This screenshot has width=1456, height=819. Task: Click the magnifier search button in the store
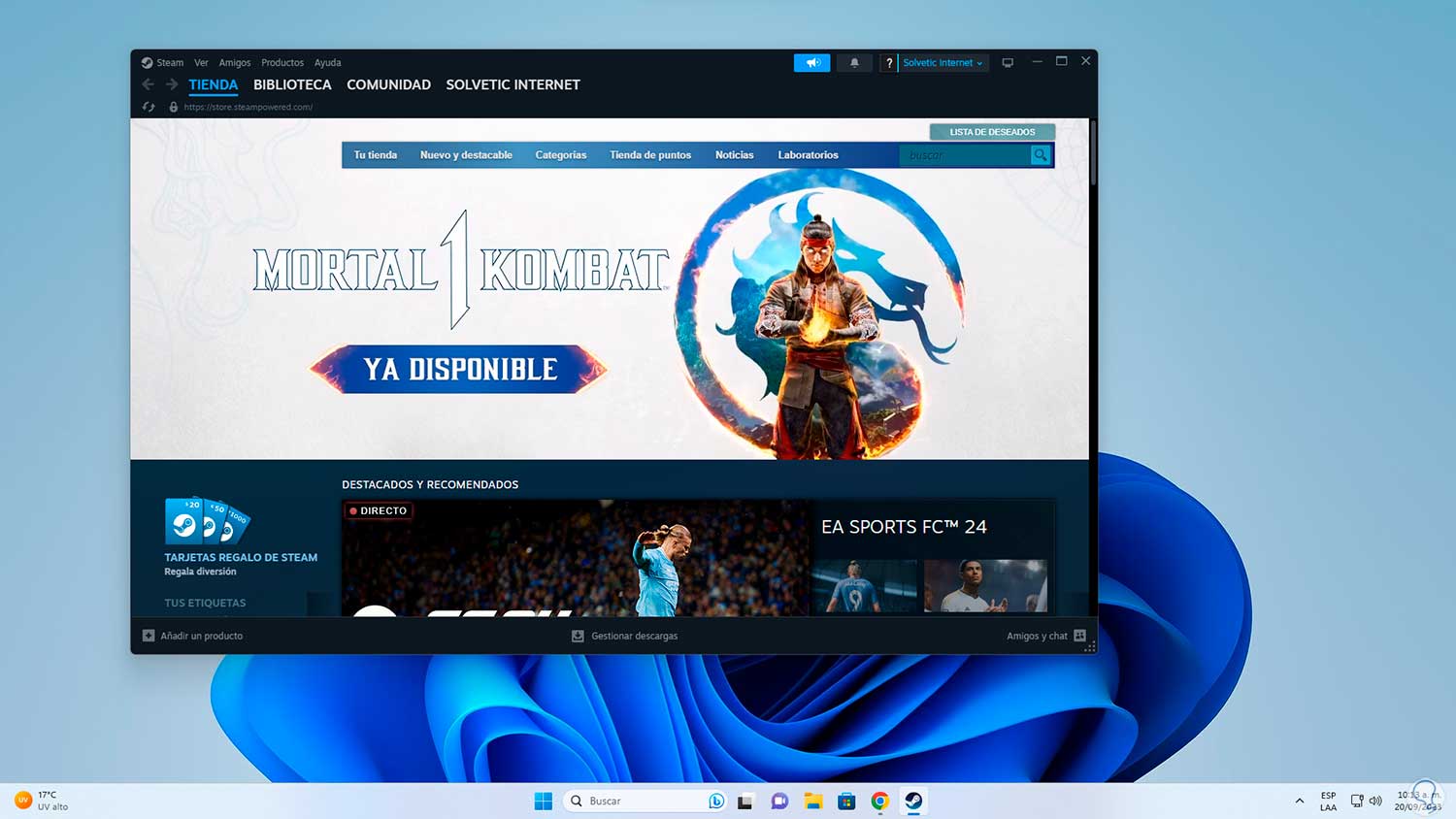point(1041,154)
